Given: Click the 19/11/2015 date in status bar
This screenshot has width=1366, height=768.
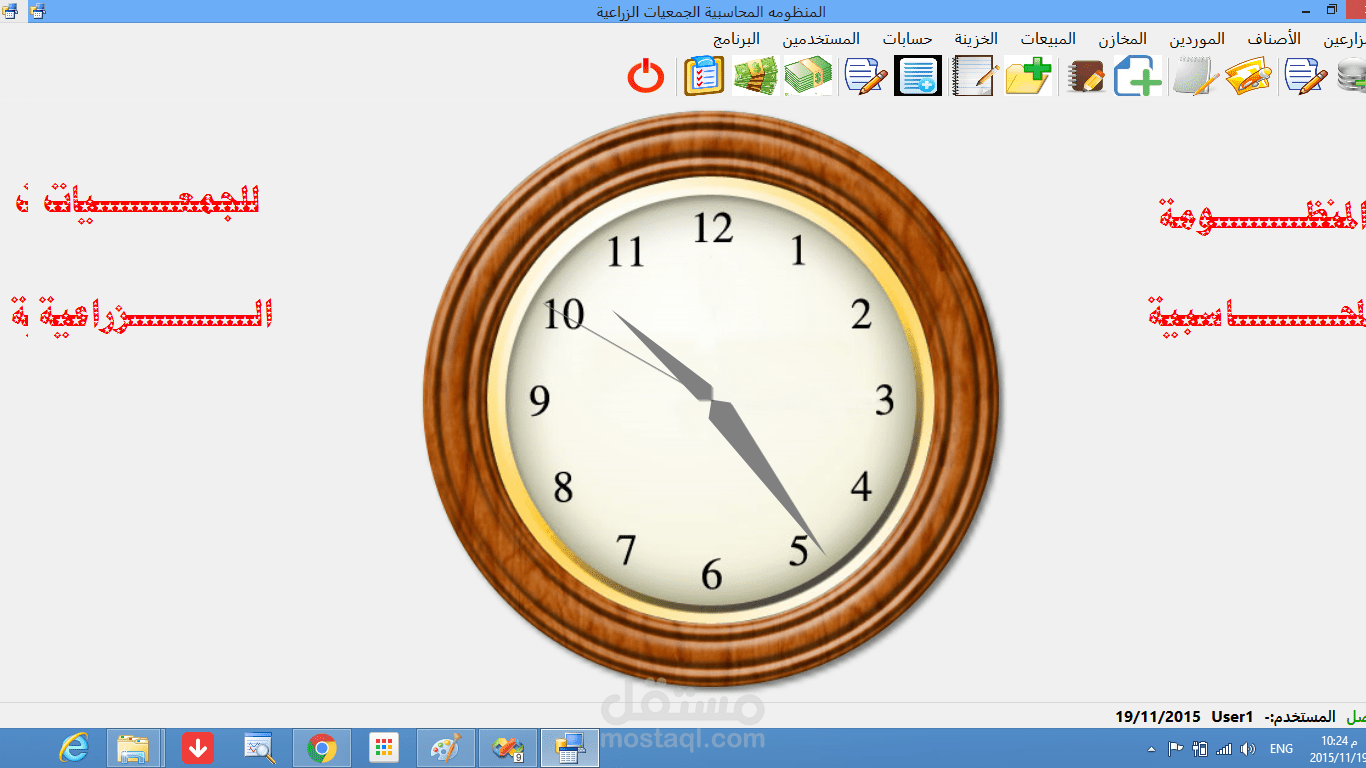Looking at the screenshot, I should point(1158,717).
